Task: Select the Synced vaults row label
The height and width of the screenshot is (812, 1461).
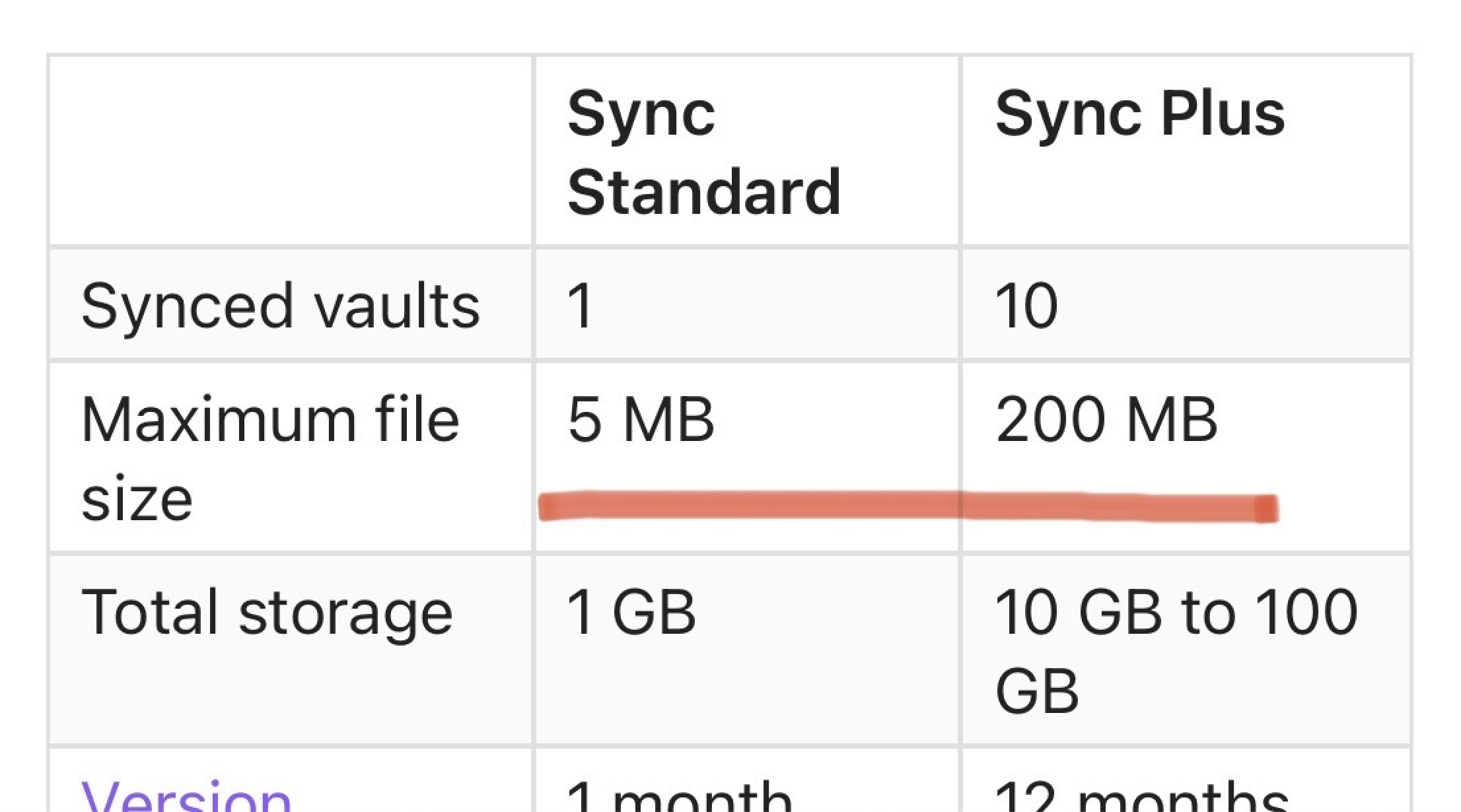Action: (280, 306)
